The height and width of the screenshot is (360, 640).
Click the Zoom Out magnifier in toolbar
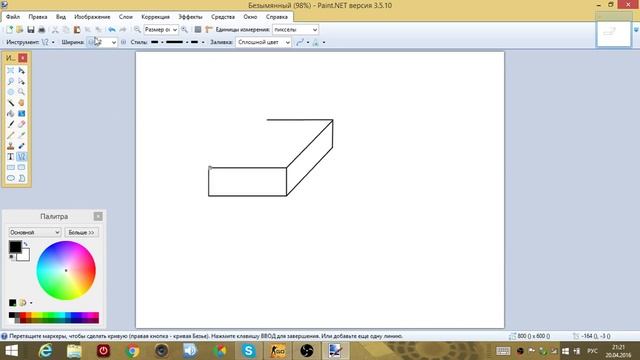click(x=137, y=29)
